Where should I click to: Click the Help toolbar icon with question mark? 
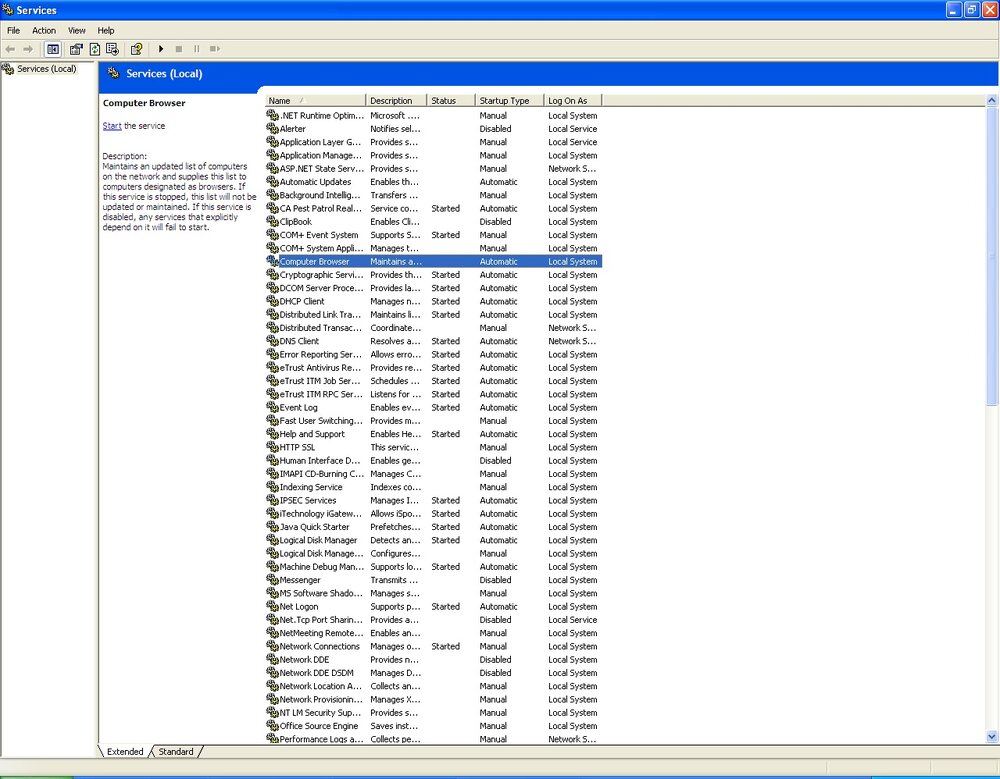[136, 49]
